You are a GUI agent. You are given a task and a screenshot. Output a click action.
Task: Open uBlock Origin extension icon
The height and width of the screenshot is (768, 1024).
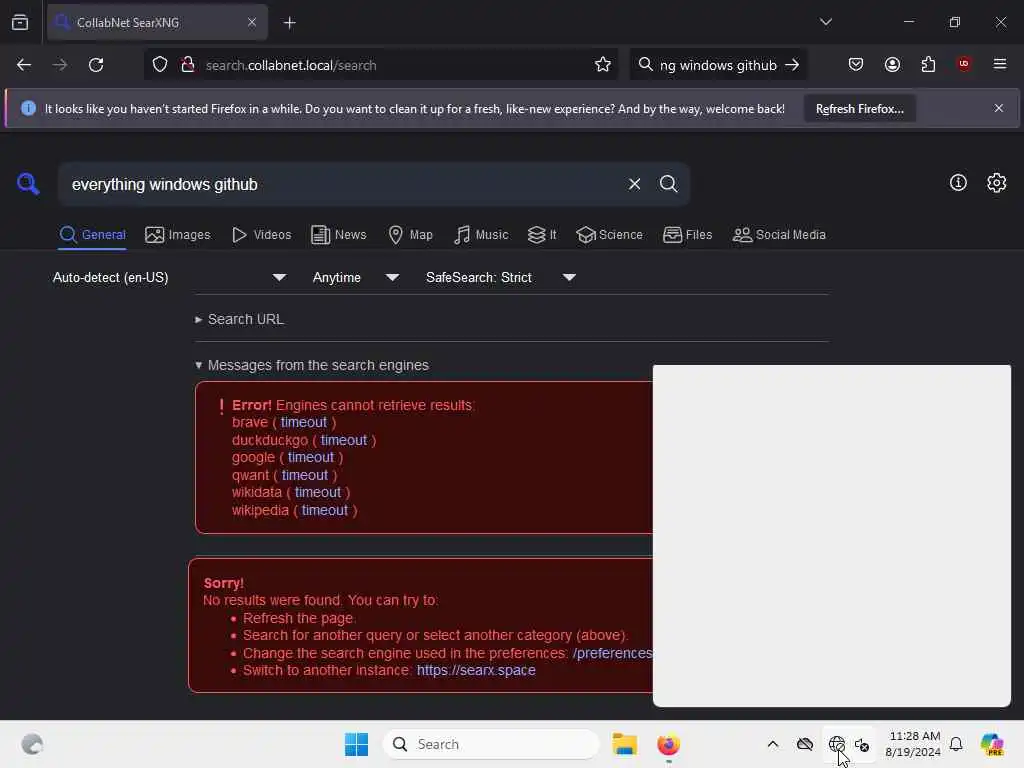pos(964,64)
